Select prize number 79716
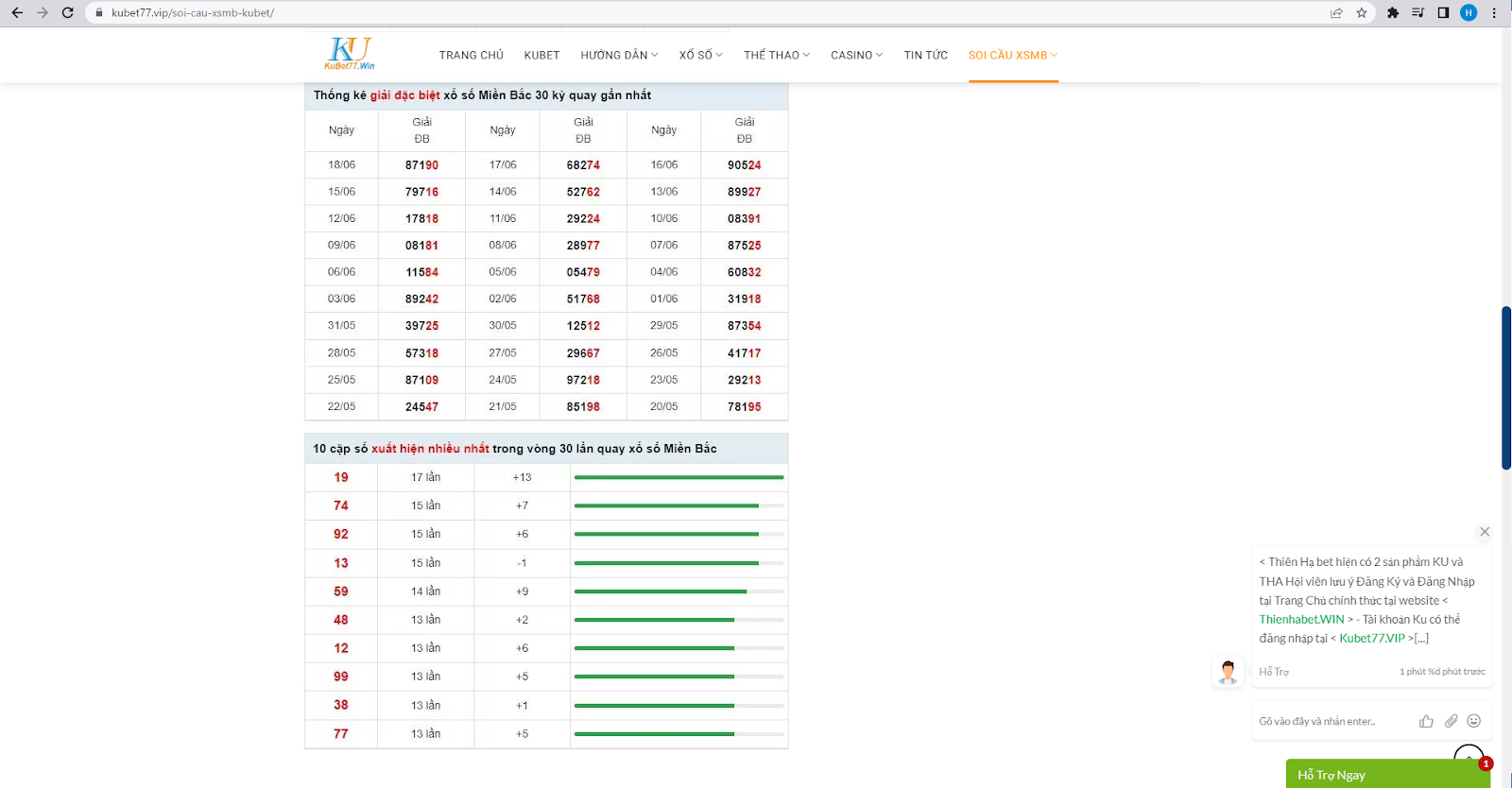 [421, 192]
